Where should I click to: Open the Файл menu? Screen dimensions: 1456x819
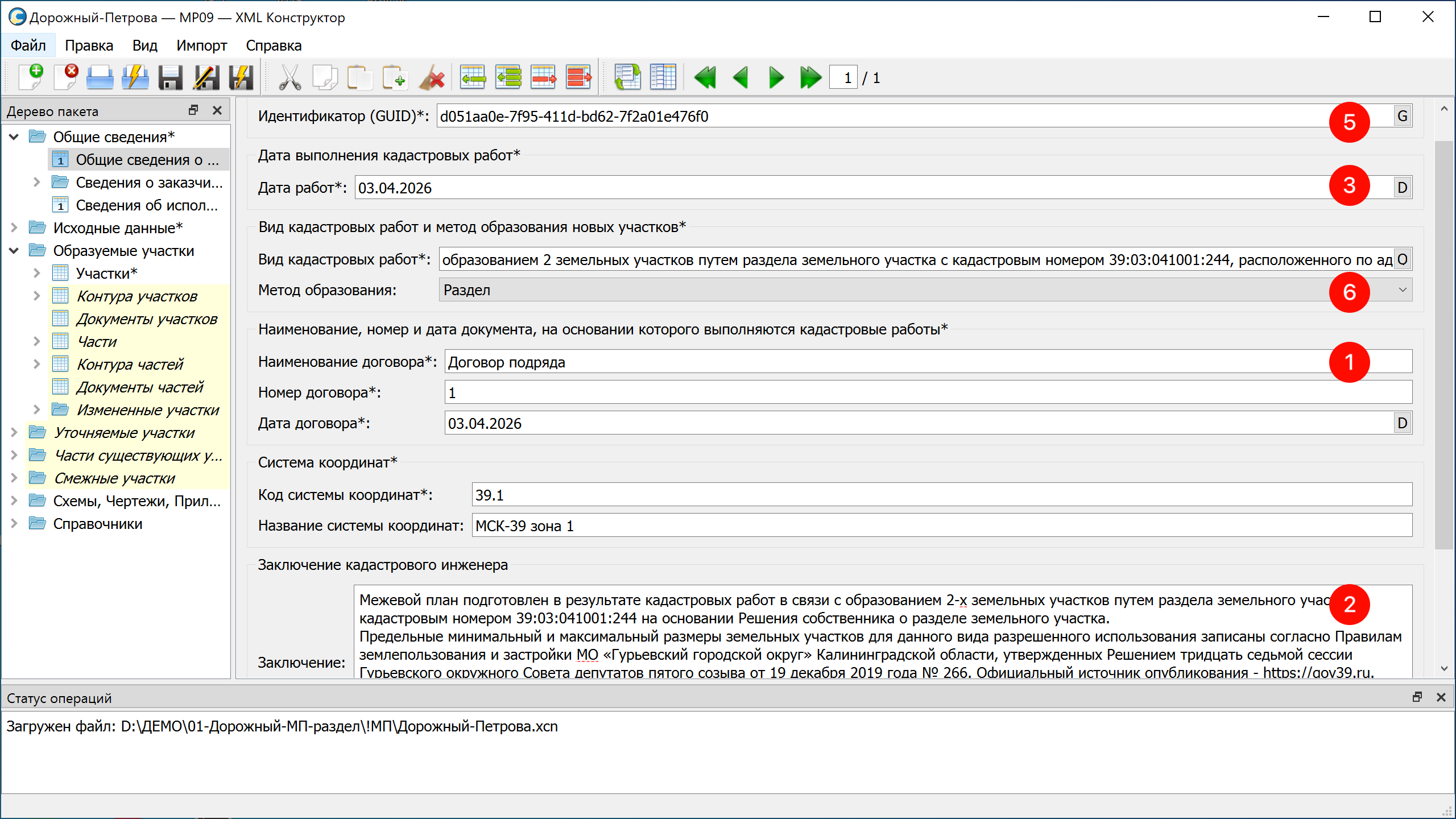pyautogui.click(x=28, y=45)
